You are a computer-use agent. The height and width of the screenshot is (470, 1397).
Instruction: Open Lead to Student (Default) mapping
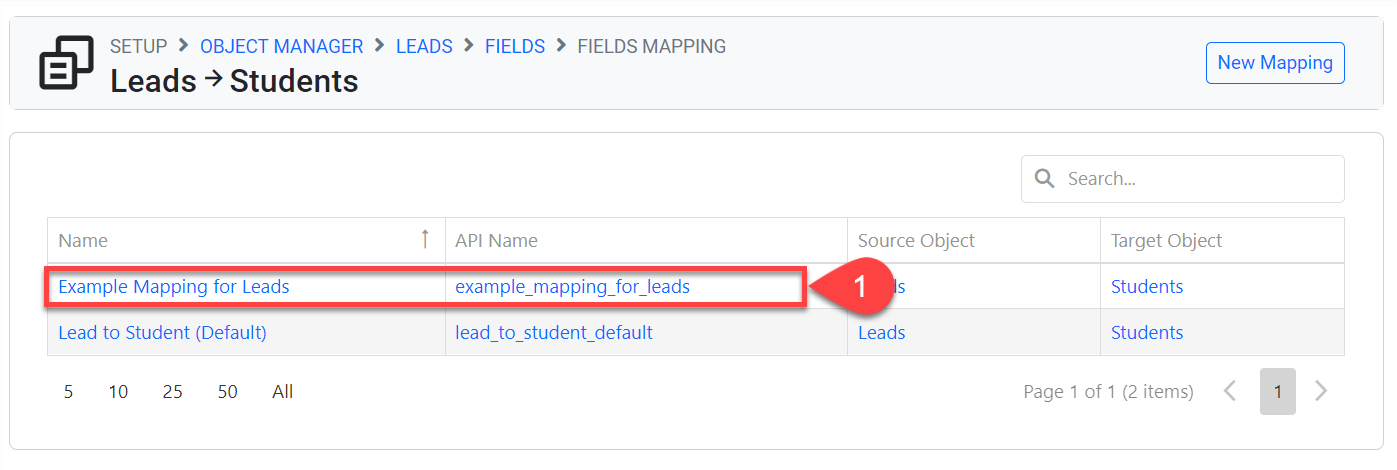pos(162,333)
